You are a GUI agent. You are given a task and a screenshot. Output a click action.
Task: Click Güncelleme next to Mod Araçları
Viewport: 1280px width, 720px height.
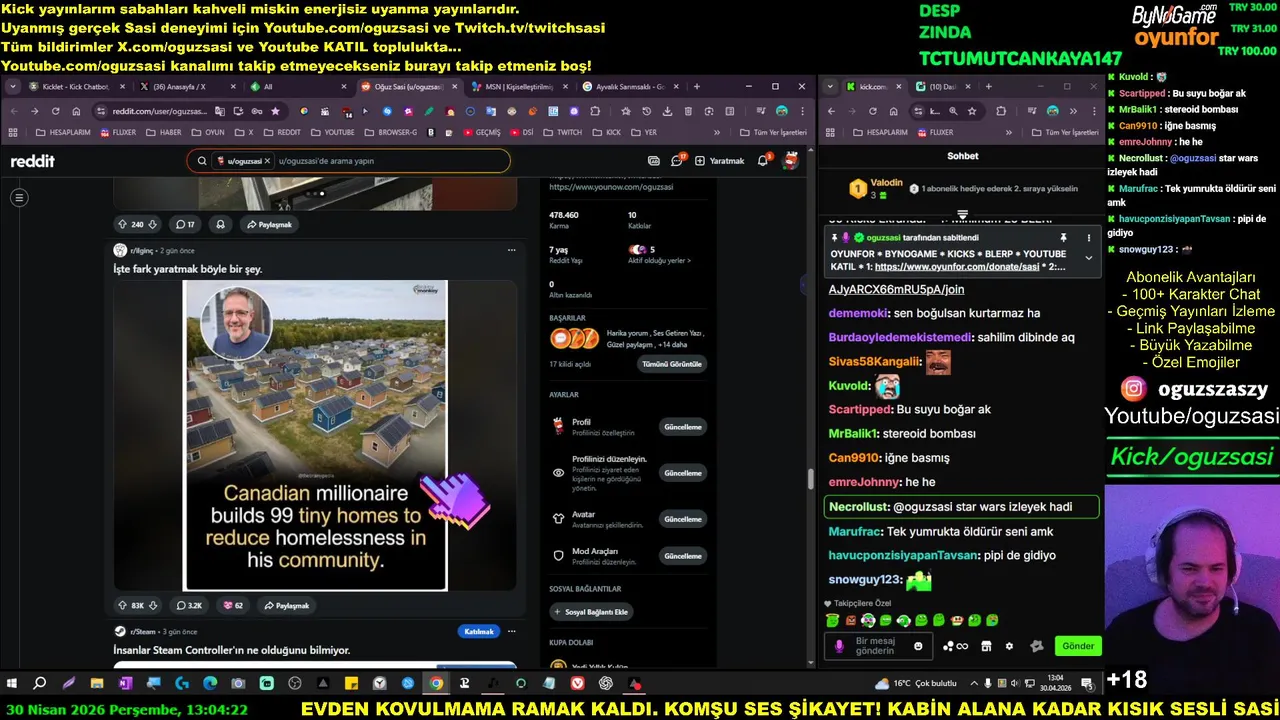(683, 556)
